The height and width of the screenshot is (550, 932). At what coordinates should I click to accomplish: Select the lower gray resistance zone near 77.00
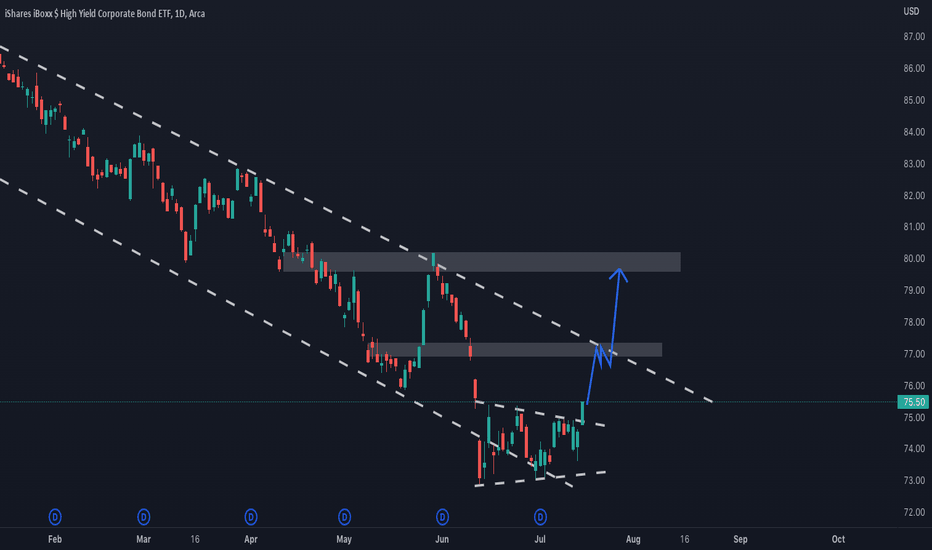point(515,350)
